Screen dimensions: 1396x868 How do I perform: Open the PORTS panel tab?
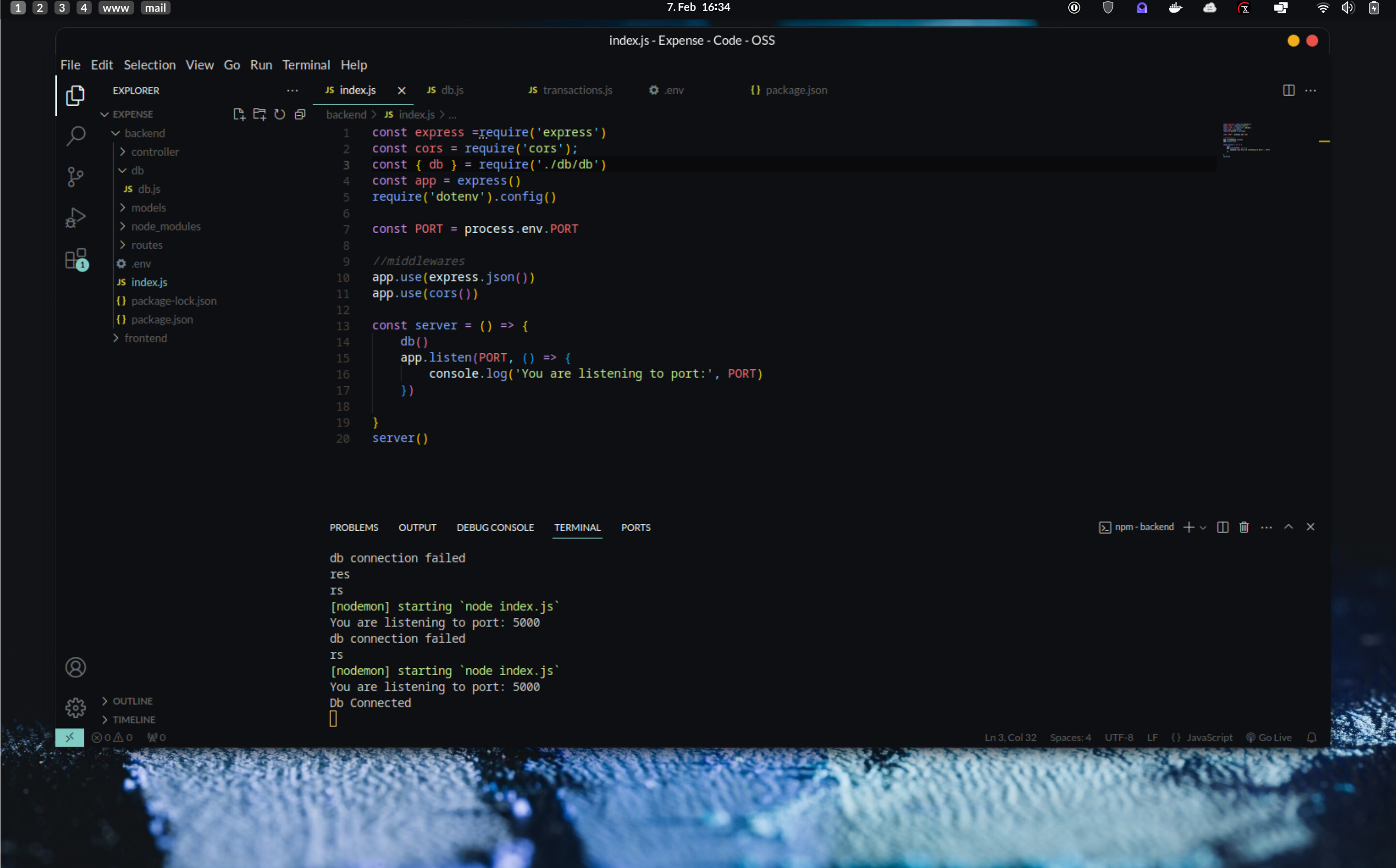click(x=635, y=528)
